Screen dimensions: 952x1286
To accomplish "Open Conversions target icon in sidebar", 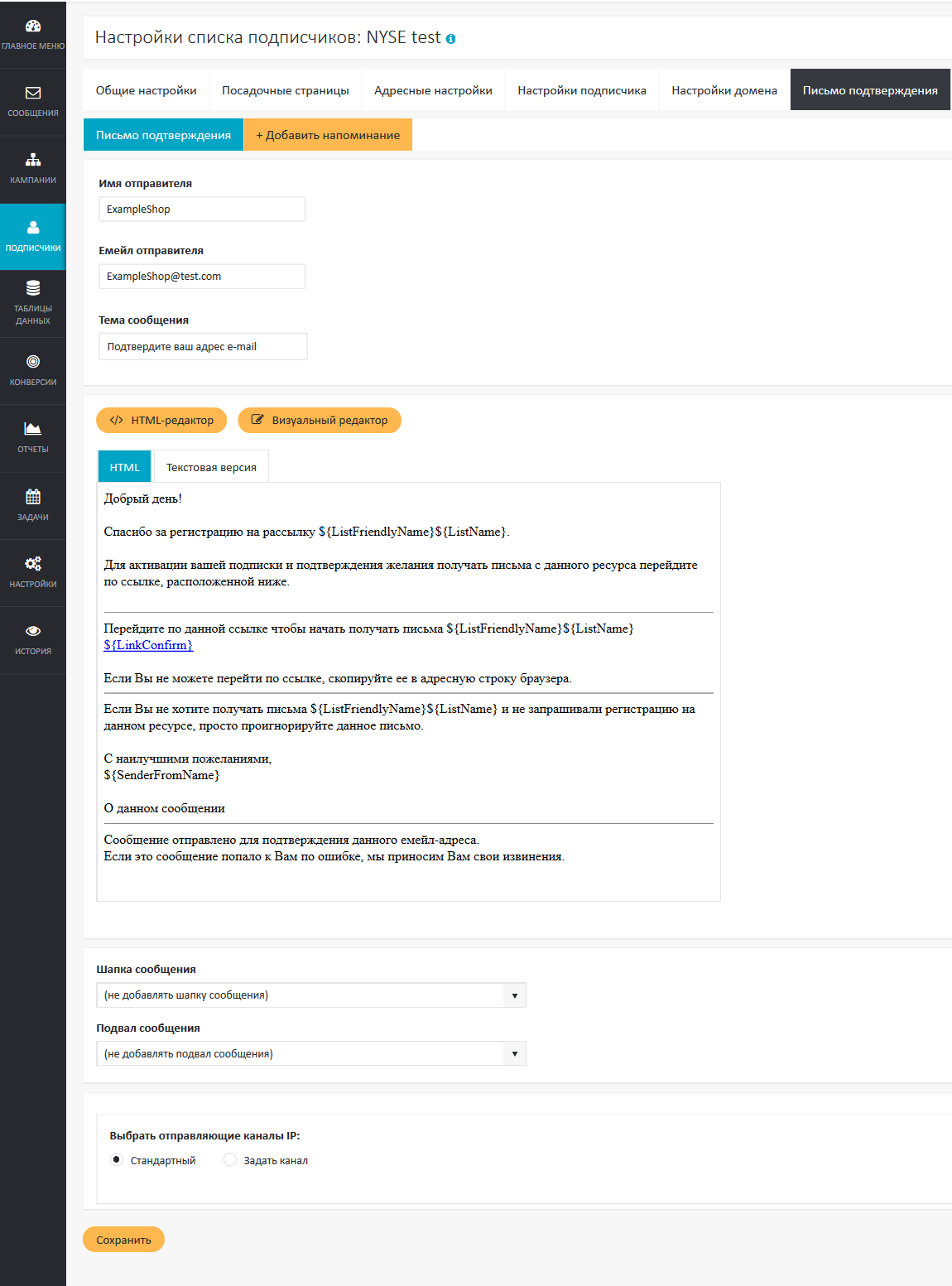I will click(33, 362).
